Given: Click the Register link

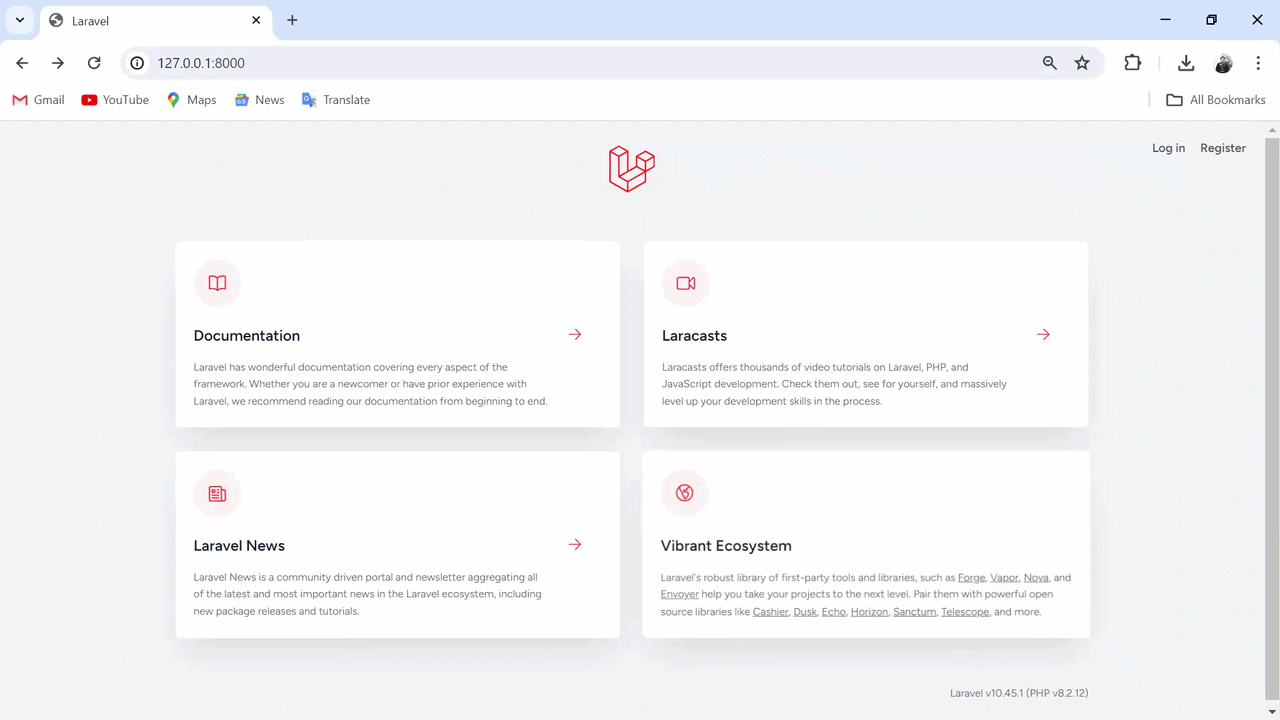Looking at the screenshot, I should click(x=1223, y=148).
